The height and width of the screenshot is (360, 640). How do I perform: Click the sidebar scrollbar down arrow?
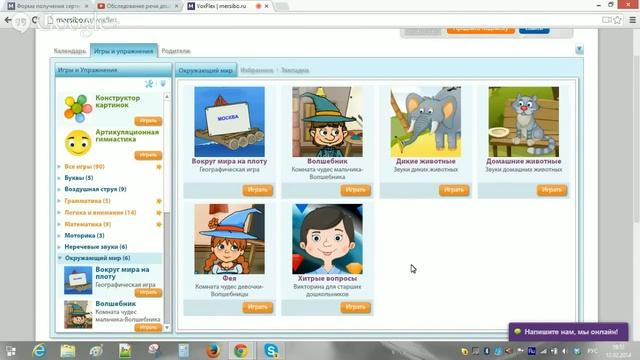pos(167,327)
